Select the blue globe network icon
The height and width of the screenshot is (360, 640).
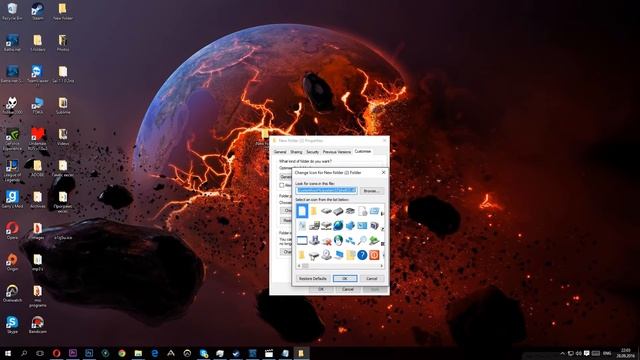[338, 226]
